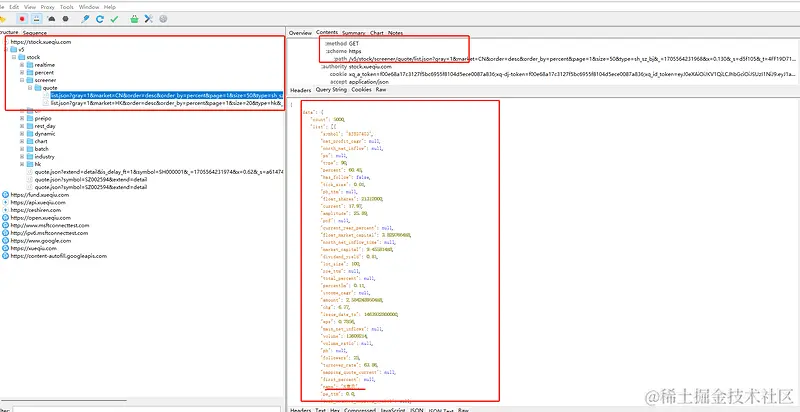Click the api.xueqiu.com host icon
Image resolution: width=800 pixels, height=412 pixels.
[6, 202]
